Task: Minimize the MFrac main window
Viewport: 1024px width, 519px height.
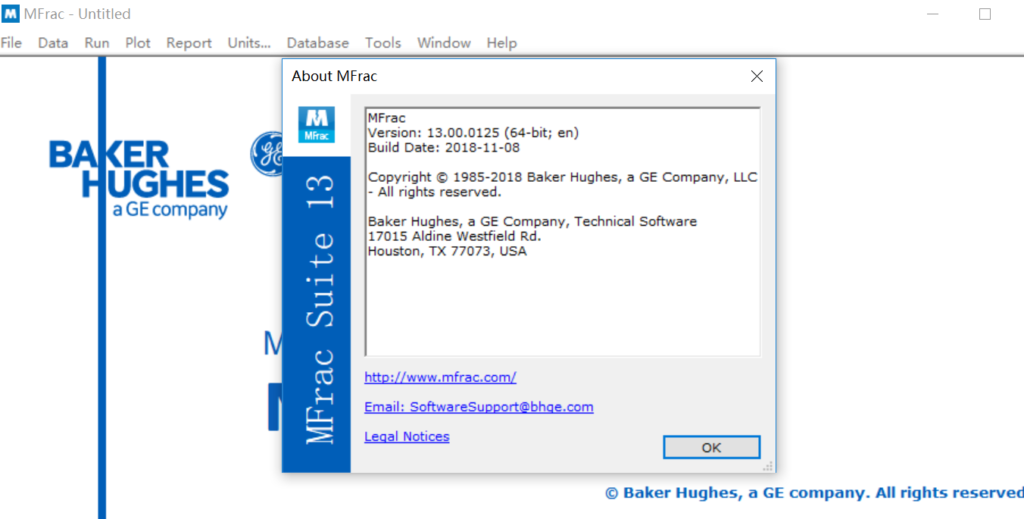Action: tap(933, 14)
